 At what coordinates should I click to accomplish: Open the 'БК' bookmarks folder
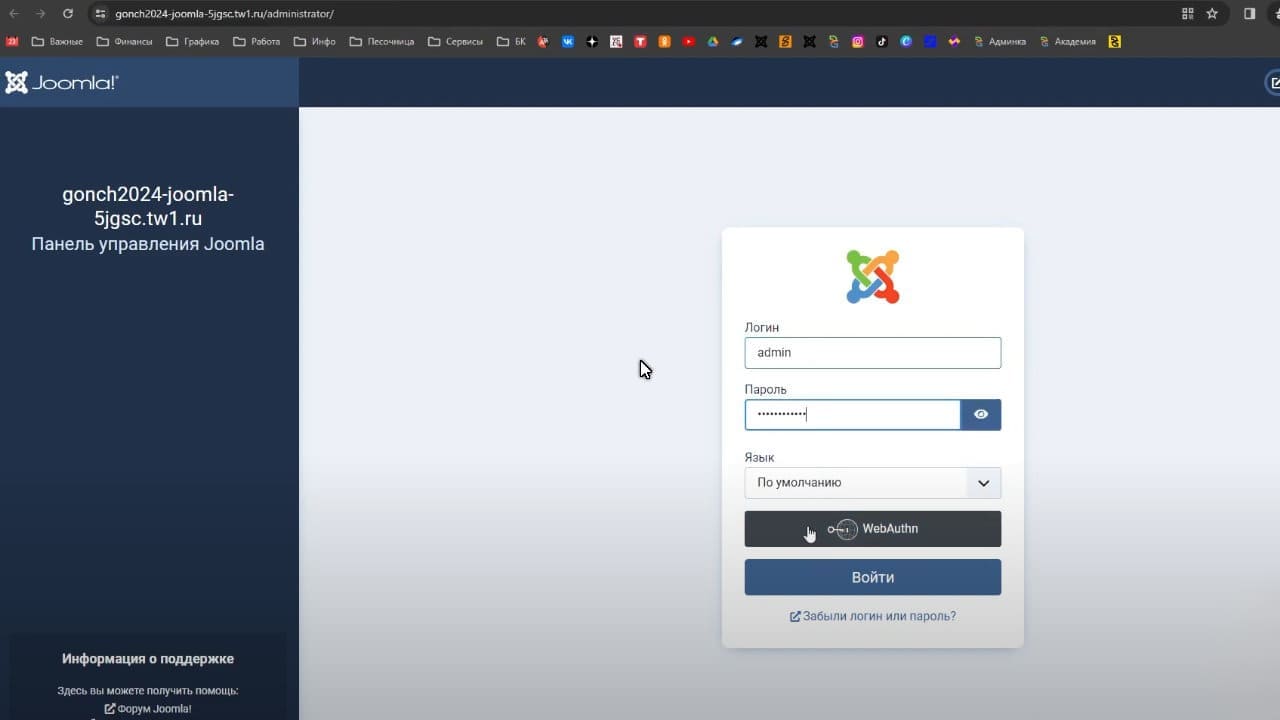tap(511, 42)
